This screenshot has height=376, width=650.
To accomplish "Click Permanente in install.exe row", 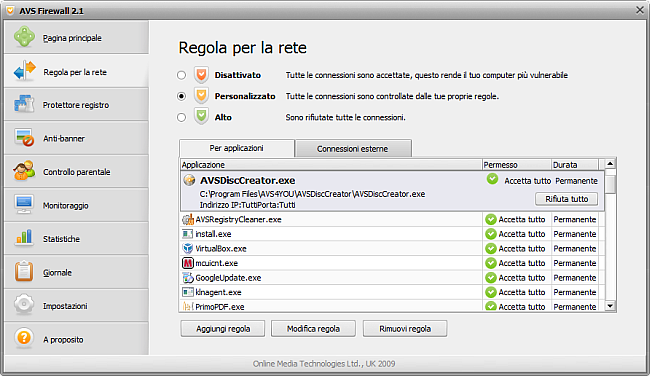I will point(575,234).
